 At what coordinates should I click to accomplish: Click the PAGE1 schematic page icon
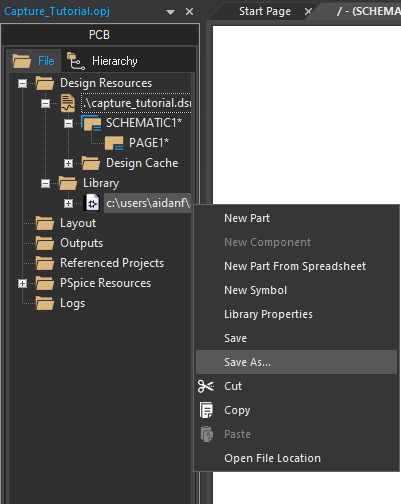click(x=114, y=143)
